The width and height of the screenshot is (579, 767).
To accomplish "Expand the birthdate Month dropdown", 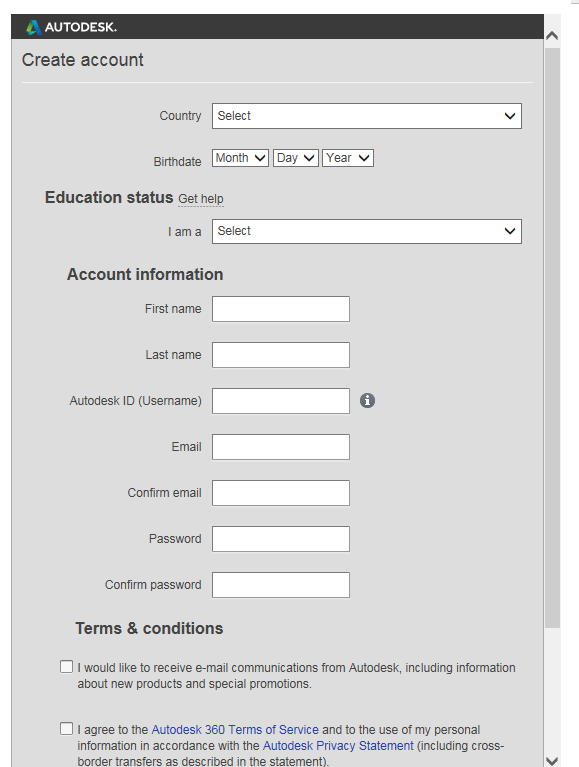I will click(x=240, y=158).
